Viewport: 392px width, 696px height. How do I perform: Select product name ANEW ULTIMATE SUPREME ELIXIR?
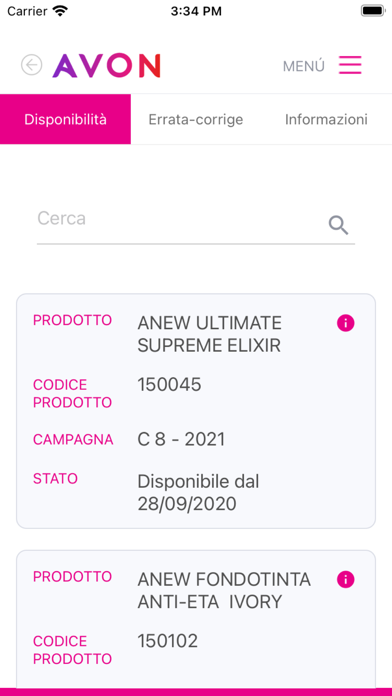tap(210, 334)
